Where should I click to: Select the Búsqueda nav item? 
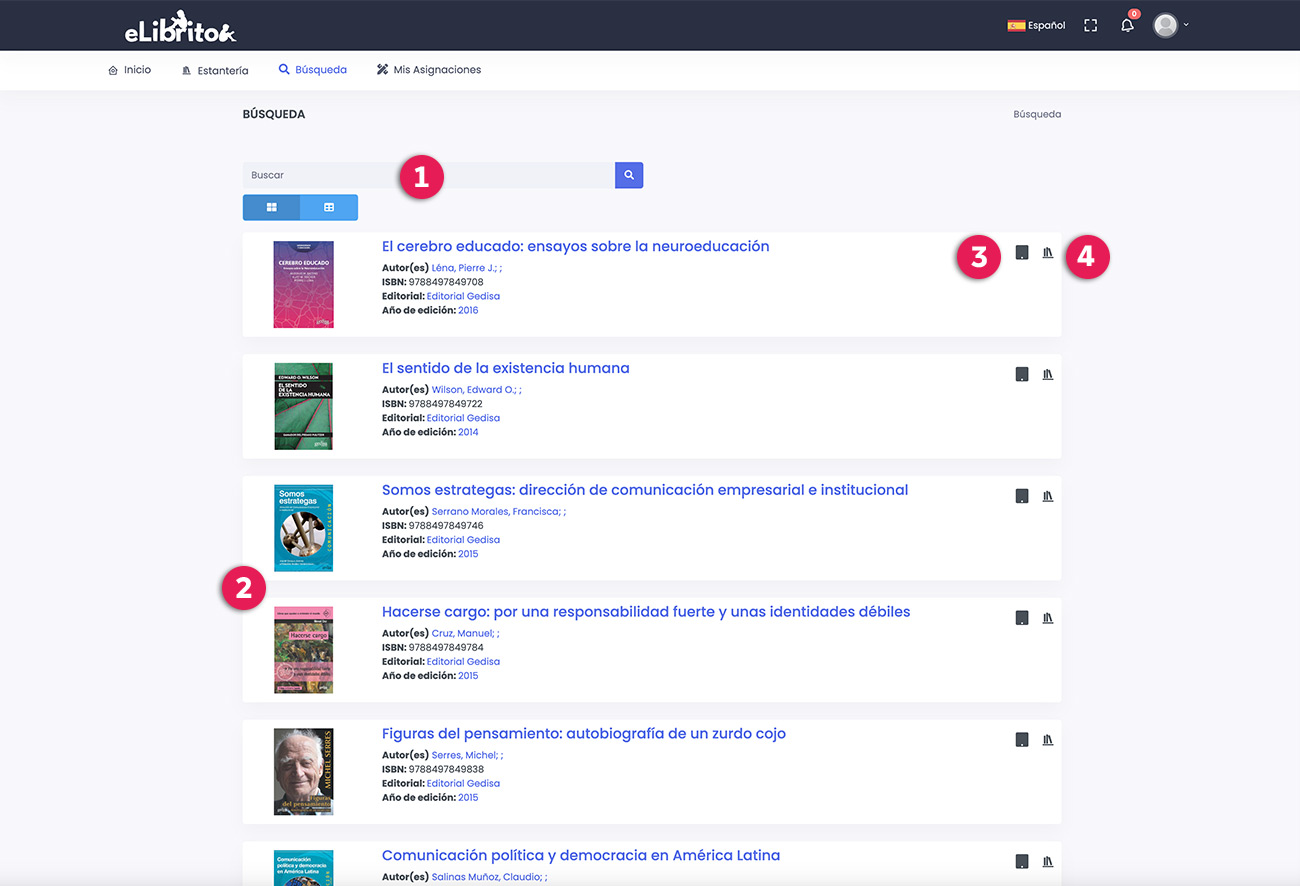point(313,70)
